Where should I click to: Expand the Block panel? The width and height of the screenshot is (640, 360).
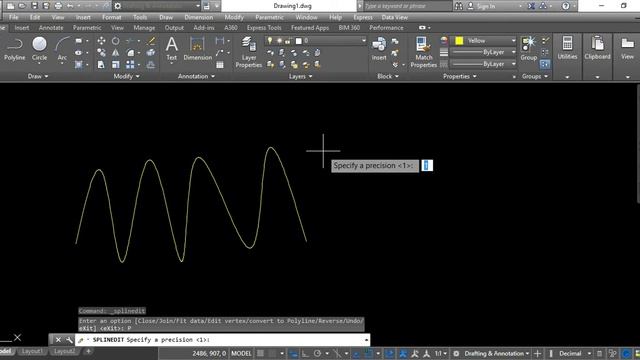pos(388,76)
